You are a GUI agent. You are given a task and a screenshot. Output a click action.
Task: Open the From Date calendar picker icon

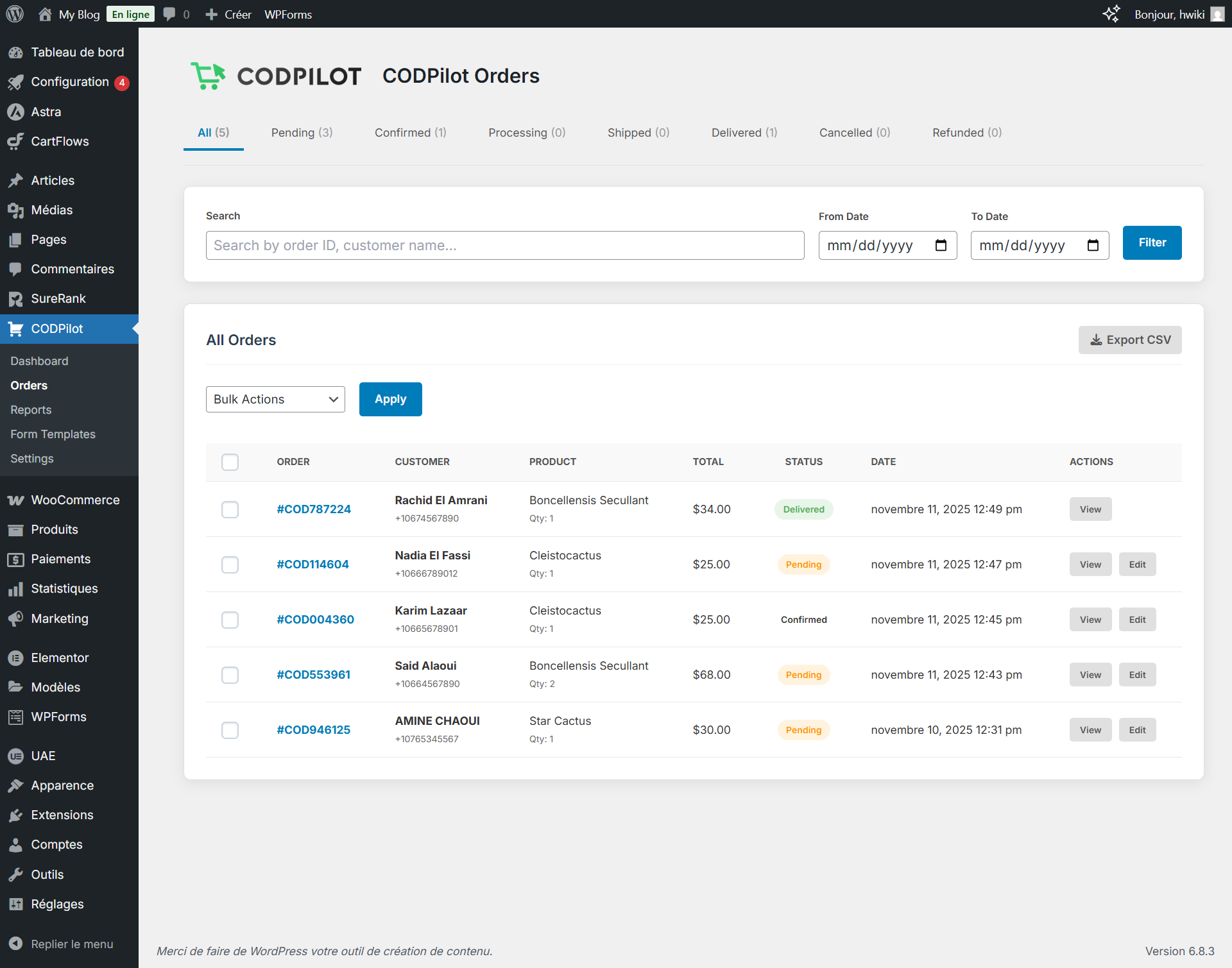coord(941,246)
